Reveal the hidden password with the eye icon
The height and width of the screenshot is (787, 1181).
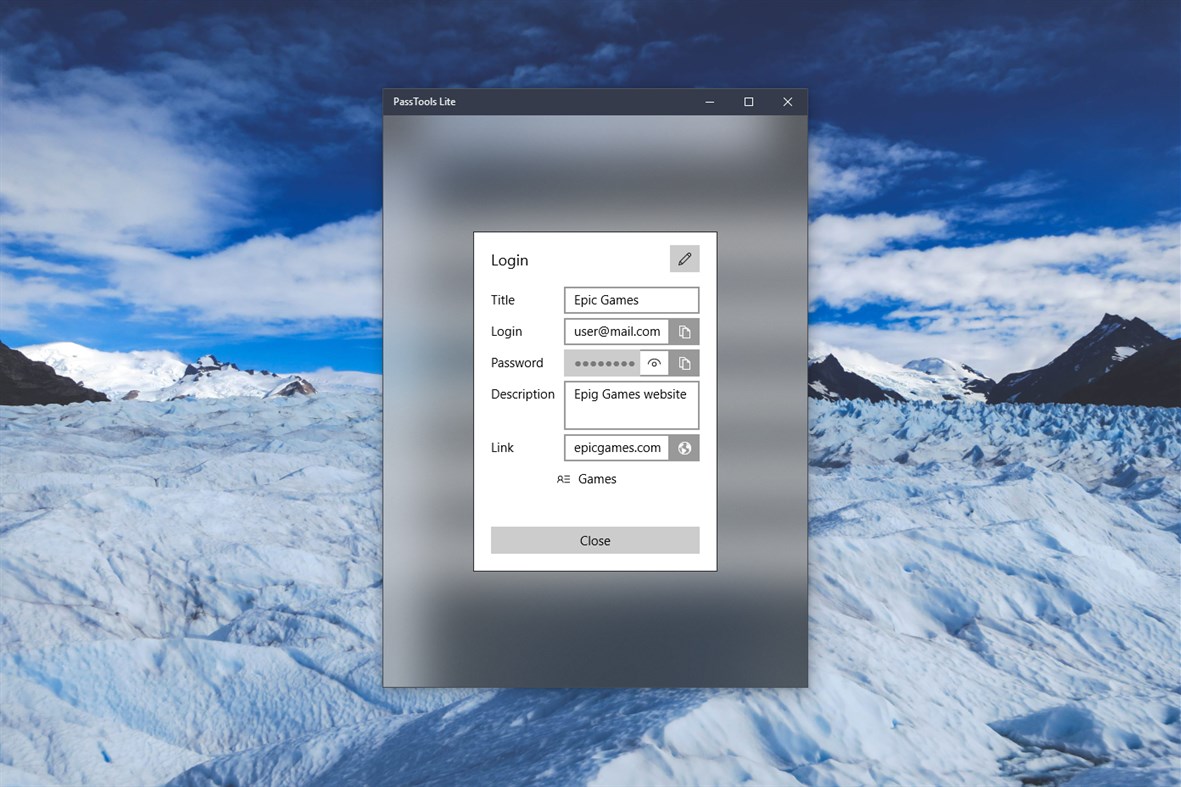tap(653, 362)
